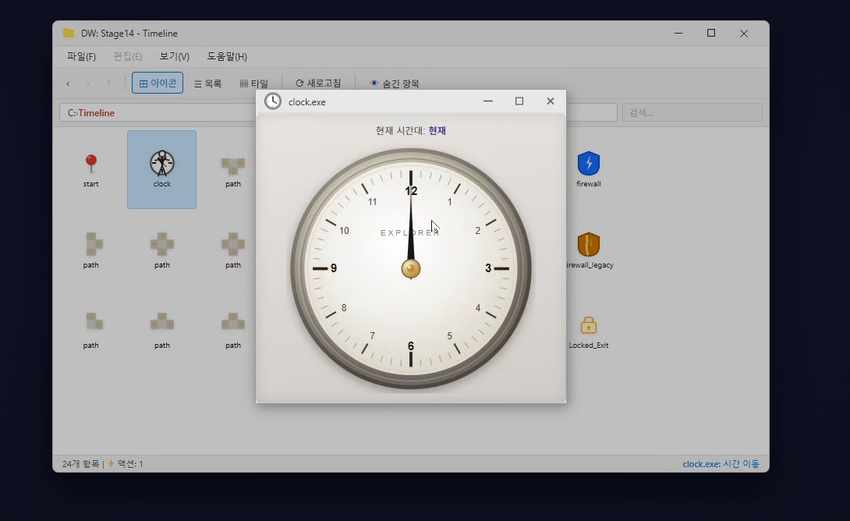Minimize the clock.exe window
Screen dimensions: 850x521
(x=488, y=101)
